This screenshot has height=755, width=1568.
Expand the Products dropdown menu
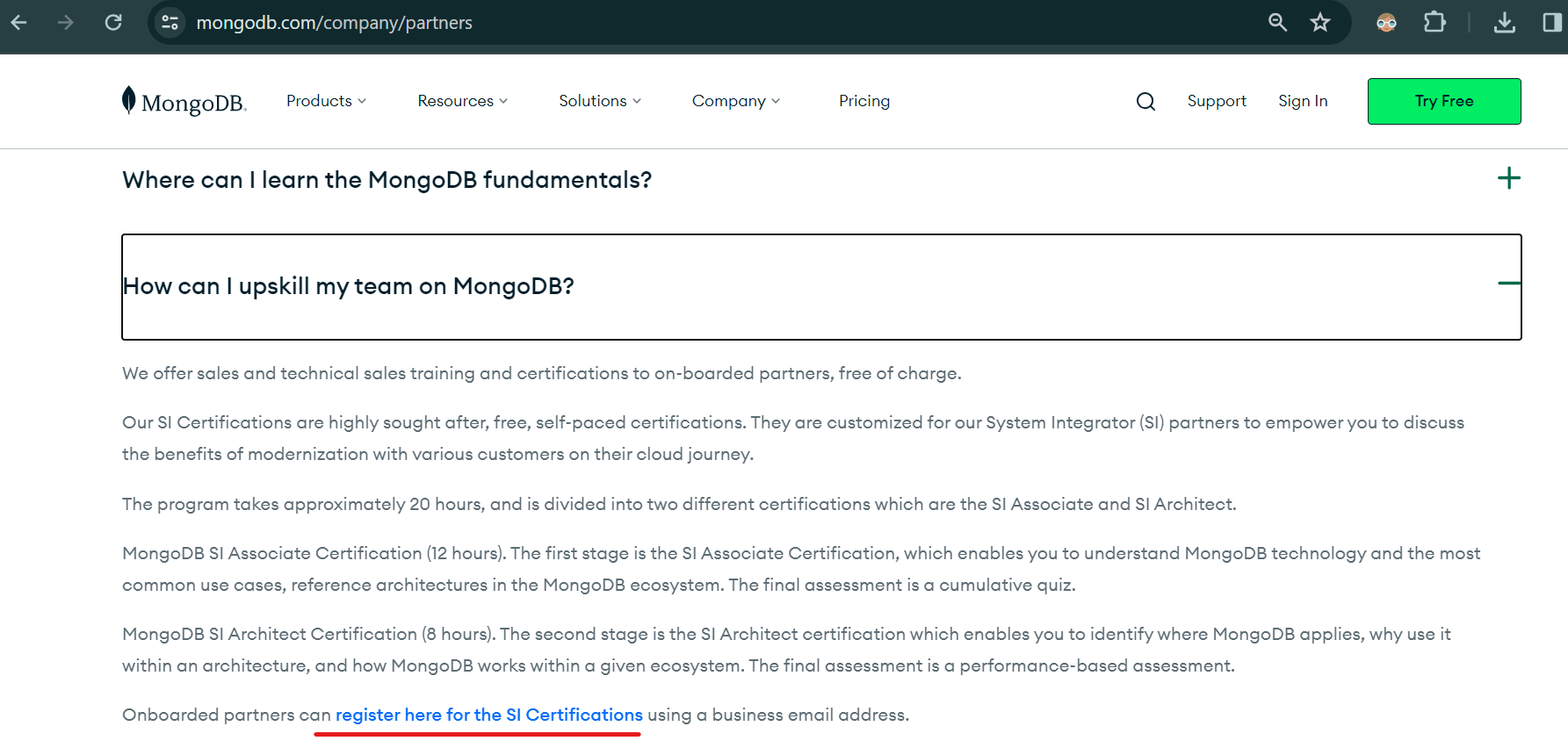pos(326,101)
